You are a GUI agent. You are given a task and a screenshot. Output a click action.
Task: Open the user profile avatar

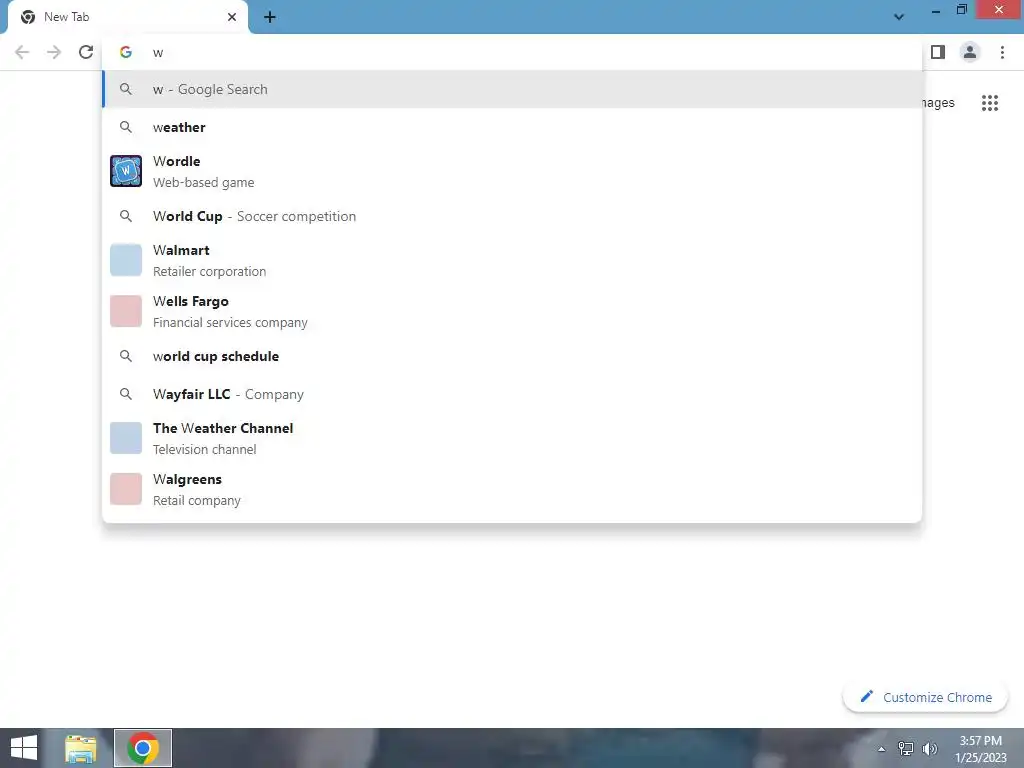[970, 52]
